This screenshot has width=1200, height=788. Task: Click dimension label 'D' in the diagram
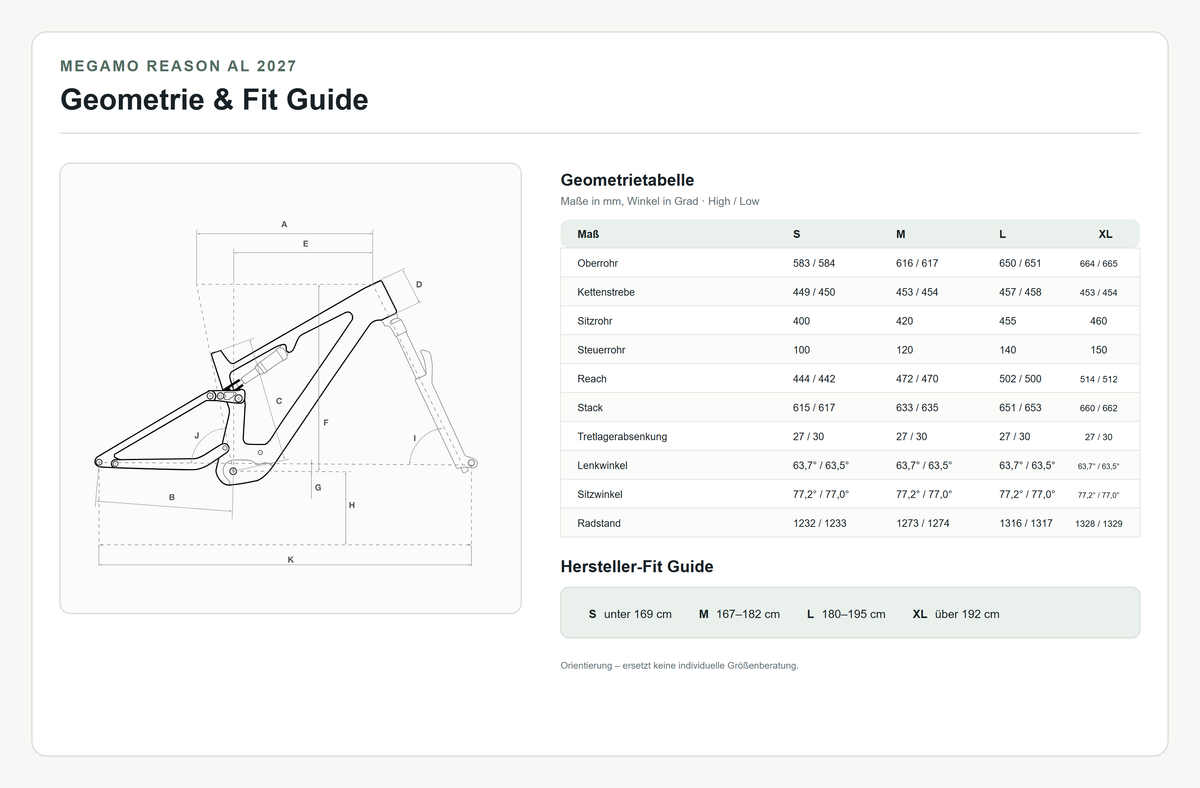[x=419, y=285]
